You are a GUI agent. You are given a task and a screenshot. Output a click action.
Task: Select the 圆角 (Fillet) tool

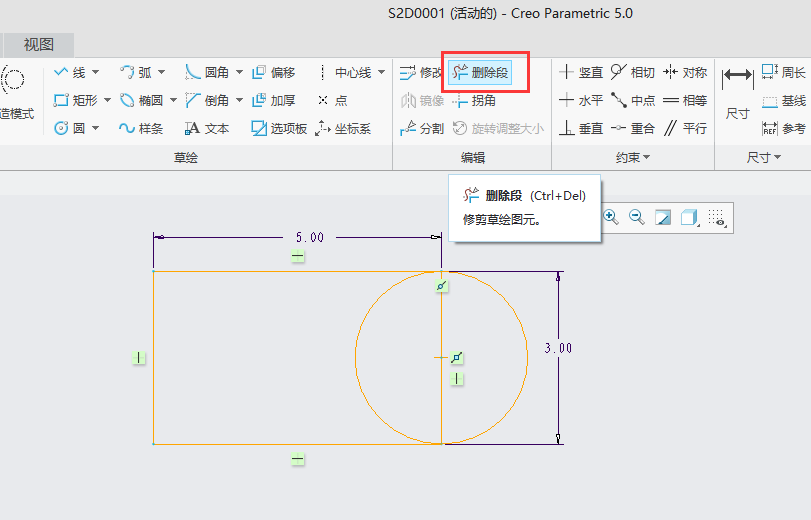(x=207, y=72)
